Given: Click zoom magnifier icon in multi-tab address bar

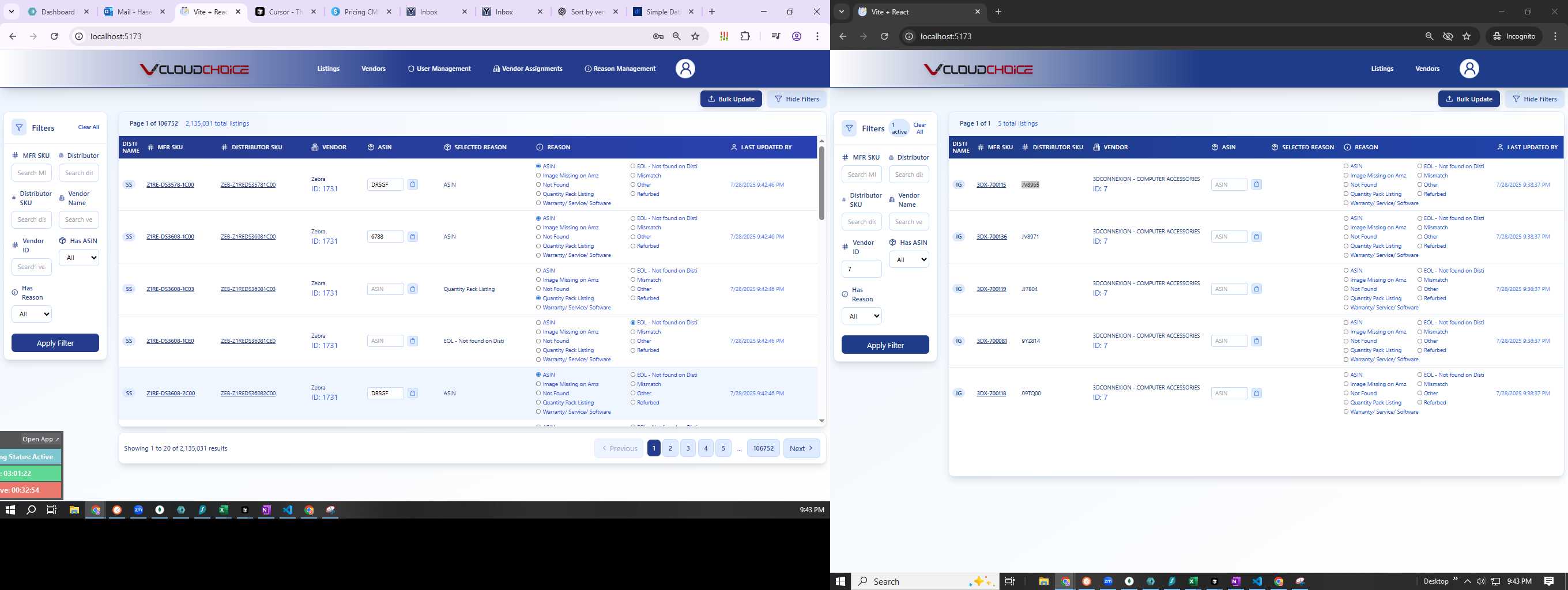Looking at the screenshot, I should click(x=676, y=36).
